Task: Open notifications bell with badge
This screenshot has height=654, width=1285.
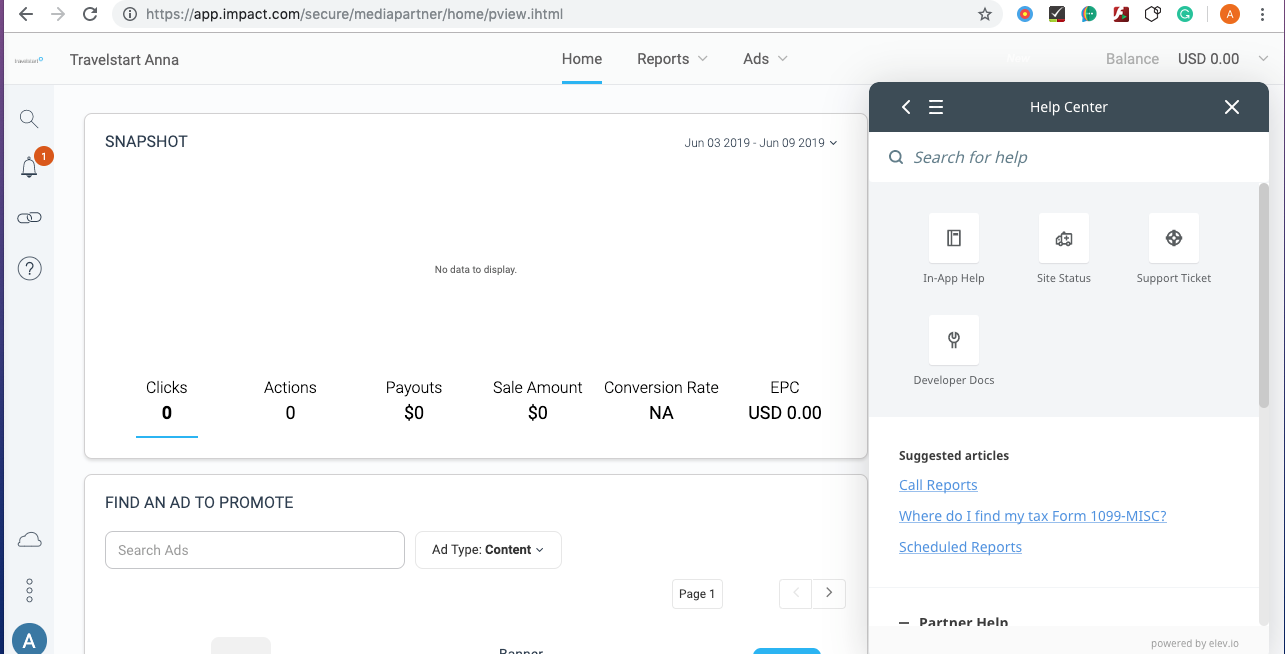Action: pos(32,165)
